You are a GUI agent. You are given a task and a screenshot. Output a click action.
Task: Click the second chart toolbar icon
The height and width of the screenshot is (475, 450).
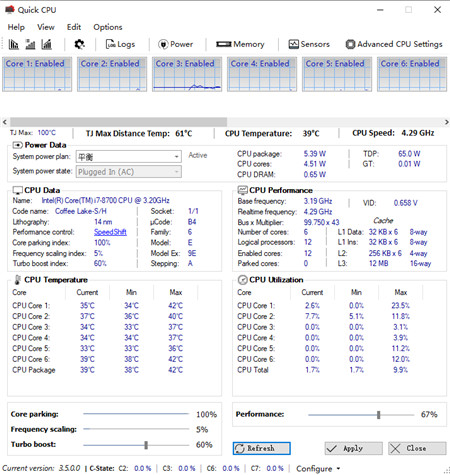pos(30,44)
